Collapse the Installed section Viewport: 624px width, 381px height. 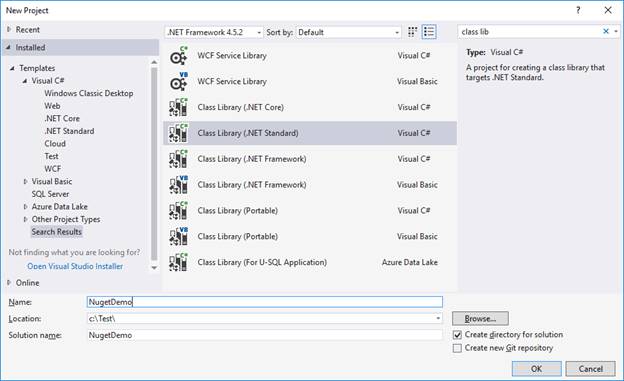pos(8,47)
